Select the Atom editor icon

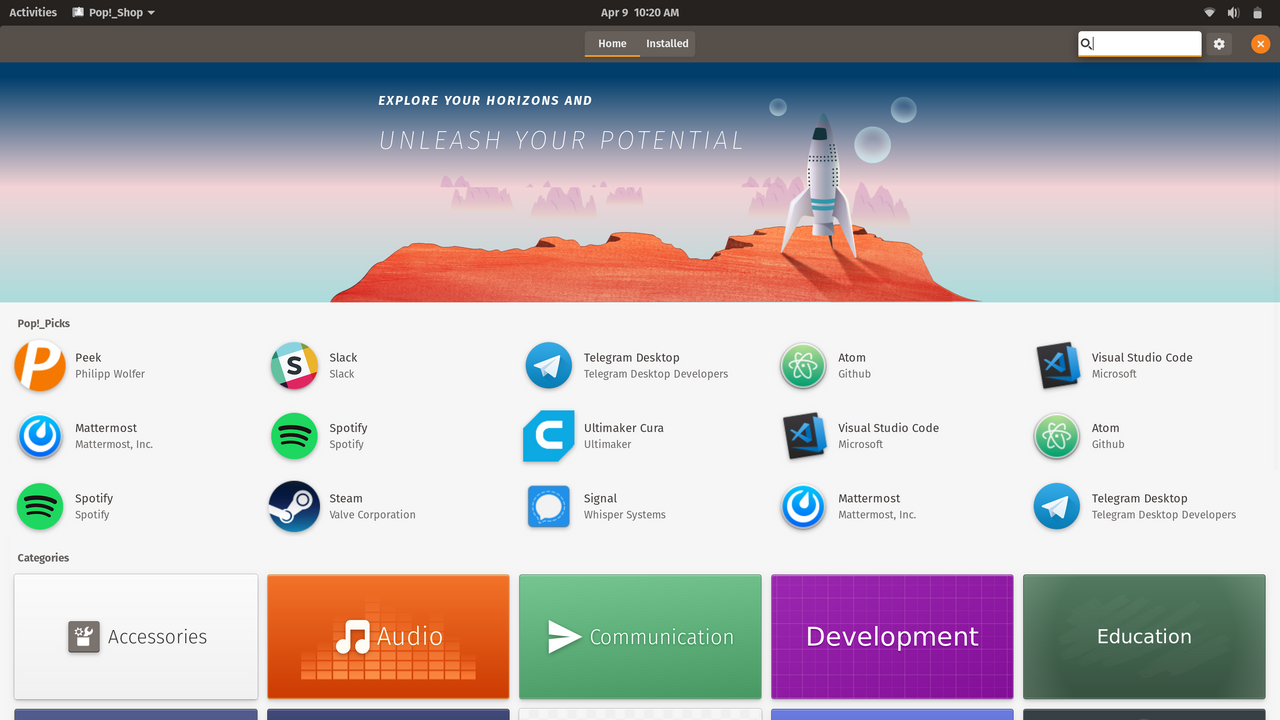point(801,365)
